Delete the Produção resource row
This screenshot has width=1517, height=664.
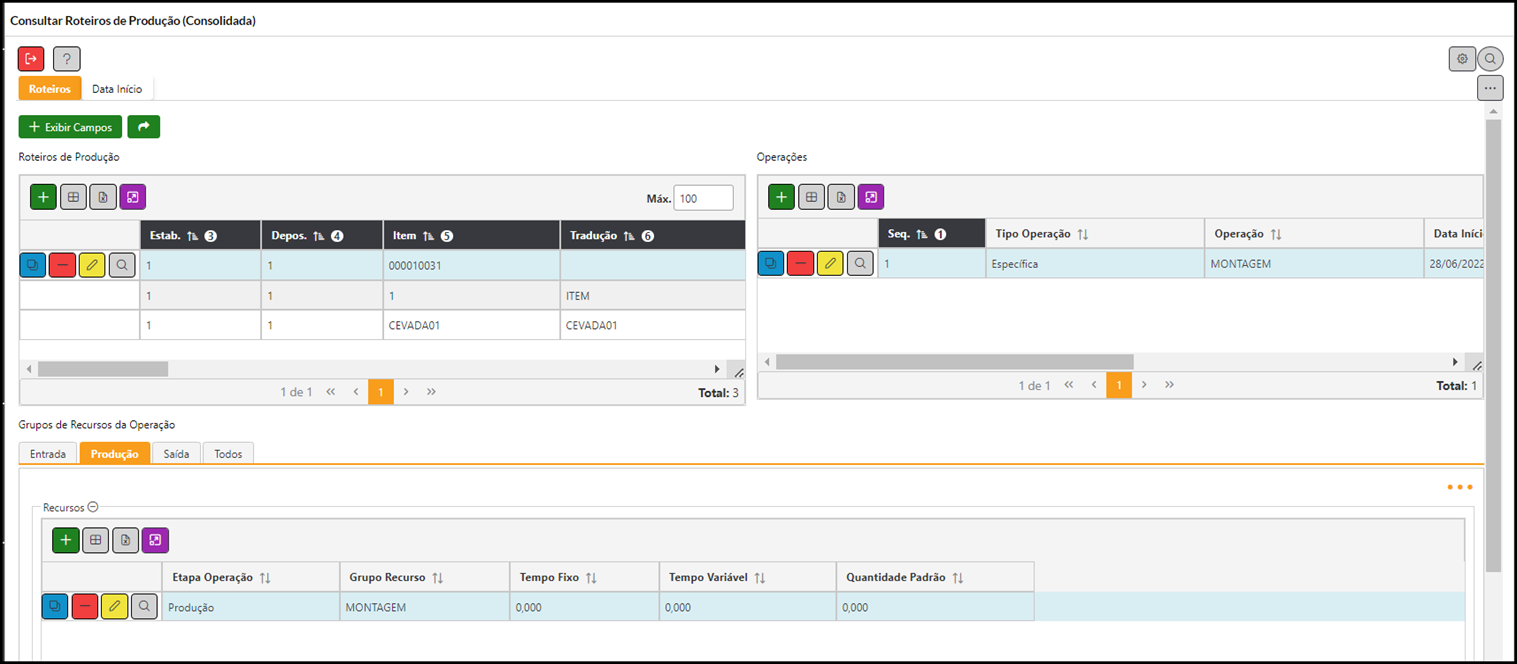[85, 606]
